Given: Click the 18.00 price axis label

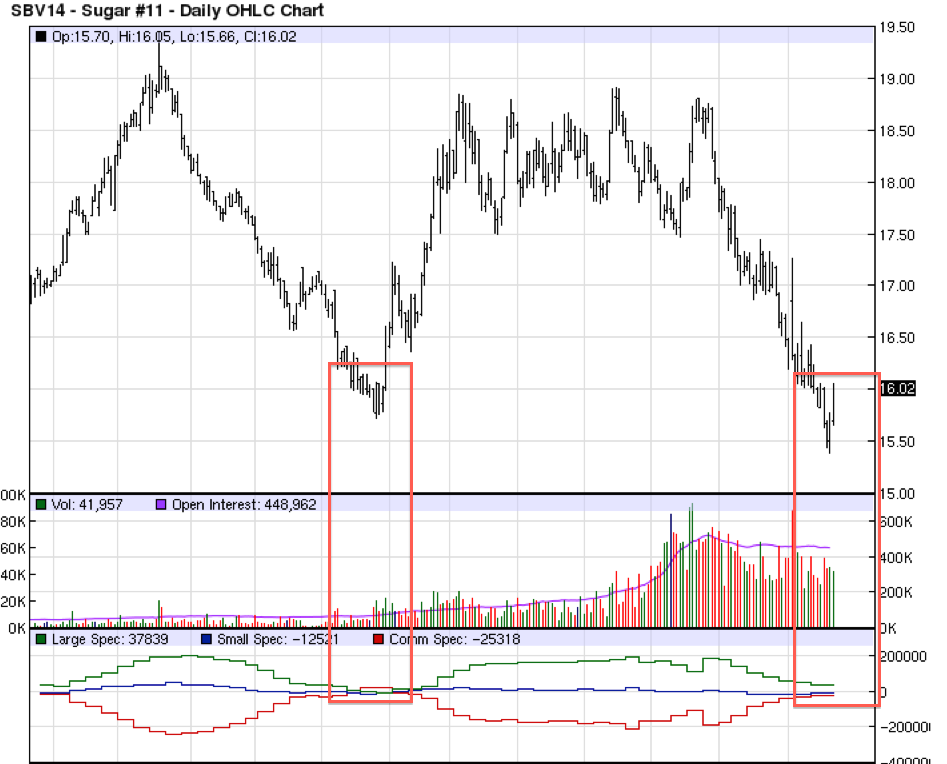Looking at the screenshot, I should 897,183.
